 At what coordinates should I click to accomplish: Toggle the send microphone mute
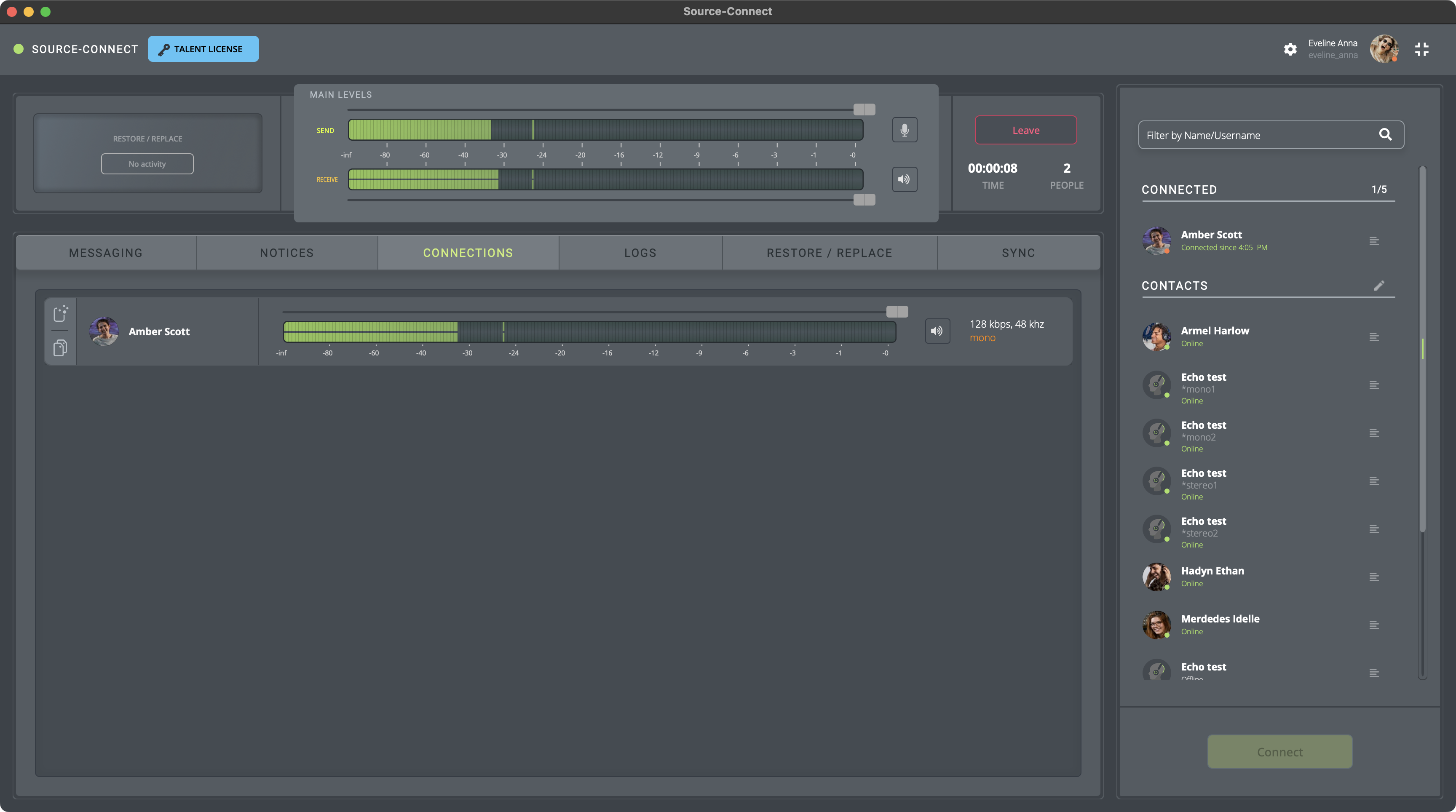pos(905,130)
